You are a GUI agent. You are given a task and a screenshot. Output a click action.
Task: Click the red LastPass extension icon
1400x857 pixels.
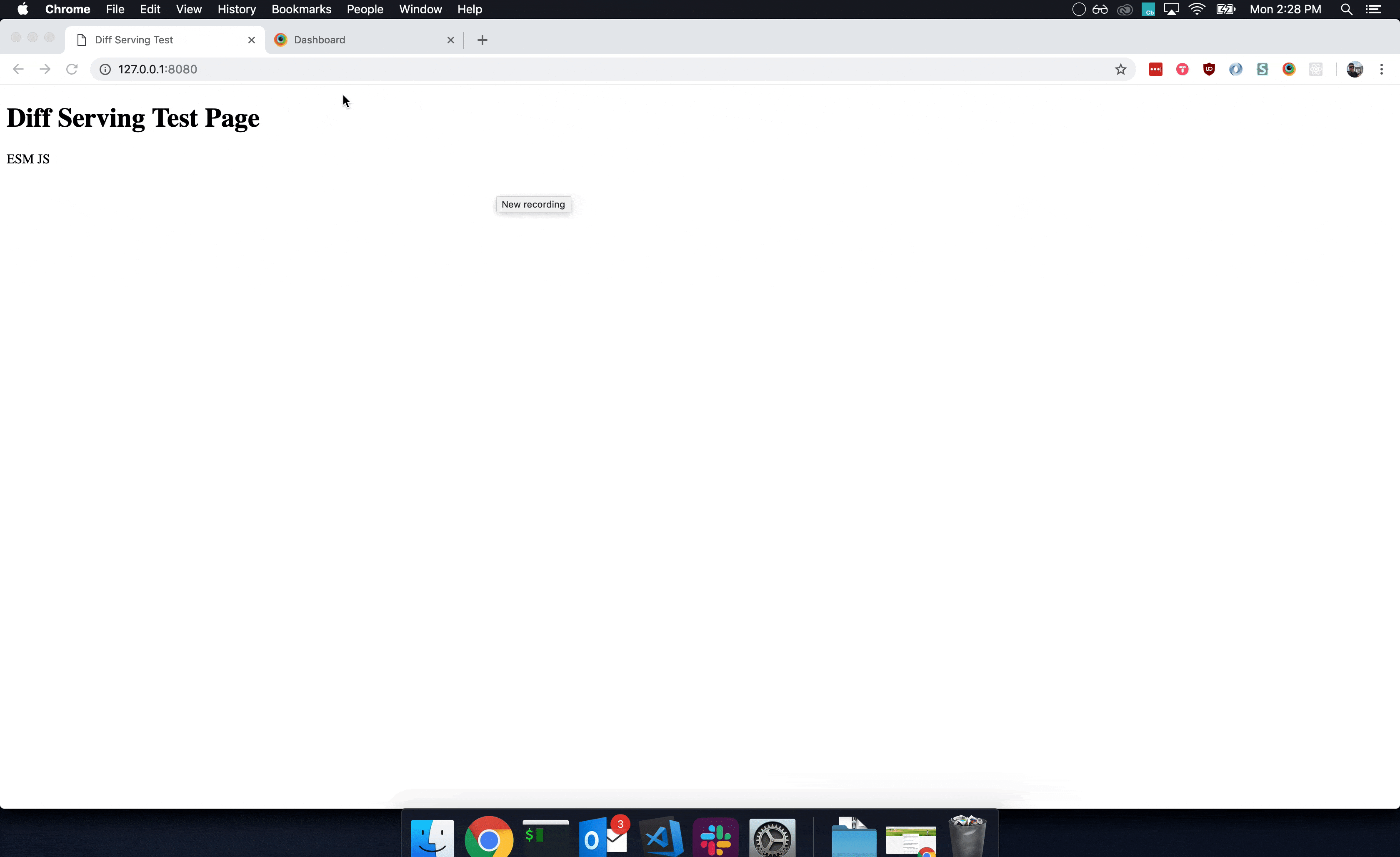pos(1155,69)
